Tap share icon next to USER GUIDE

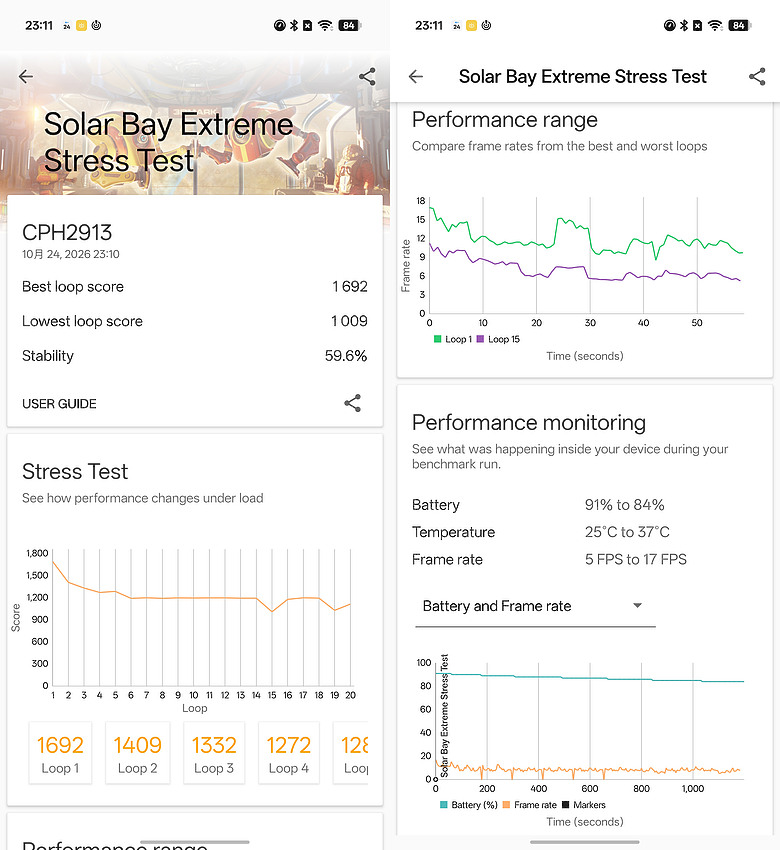(352, 403)
